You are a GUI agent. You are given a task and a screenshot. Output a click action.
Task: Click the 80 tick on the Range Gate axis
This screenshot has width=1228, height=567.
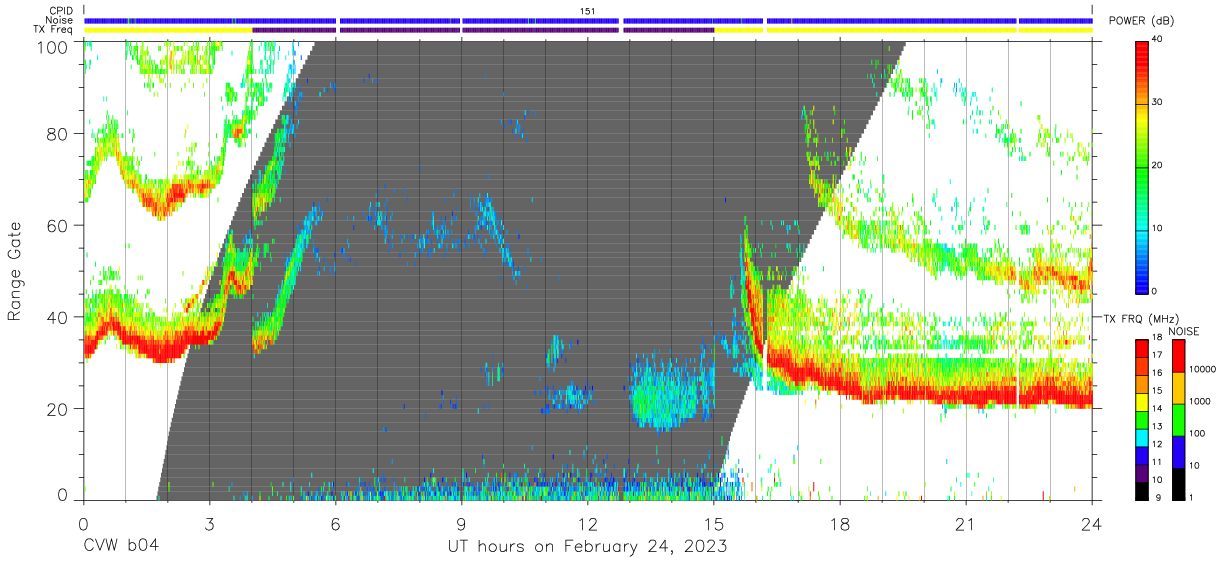click(x=58, y=133)
